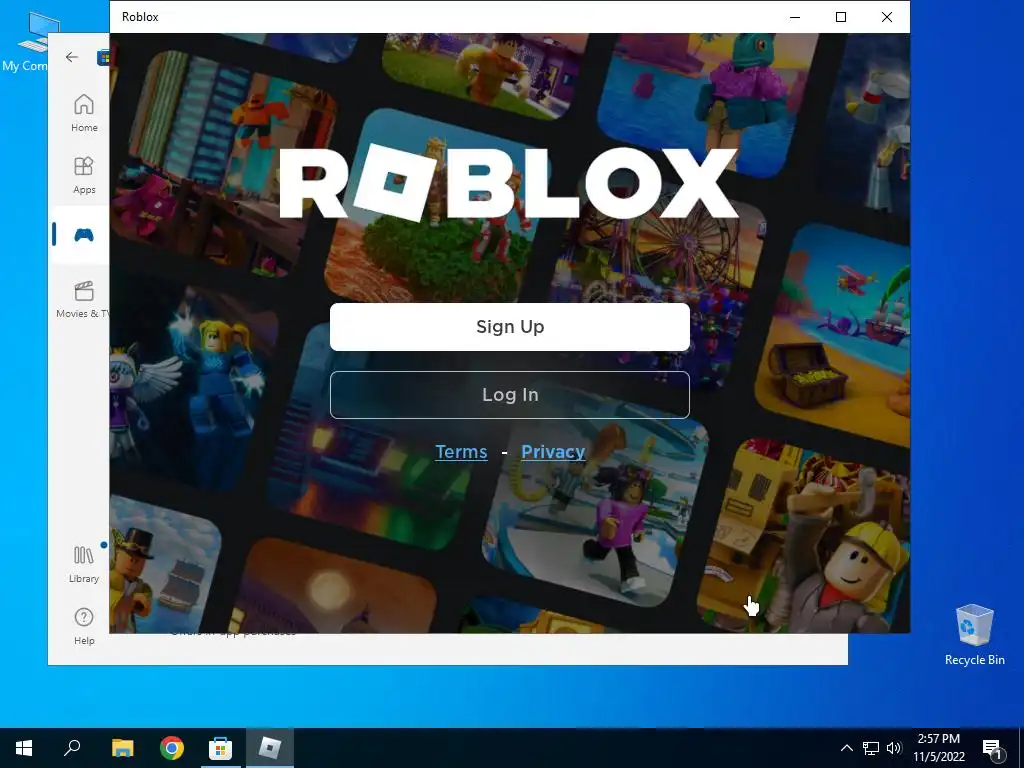Open Apps section in Microsoft Store
This screenshot has height=768, width=1024.
click(x=84, y=175)
